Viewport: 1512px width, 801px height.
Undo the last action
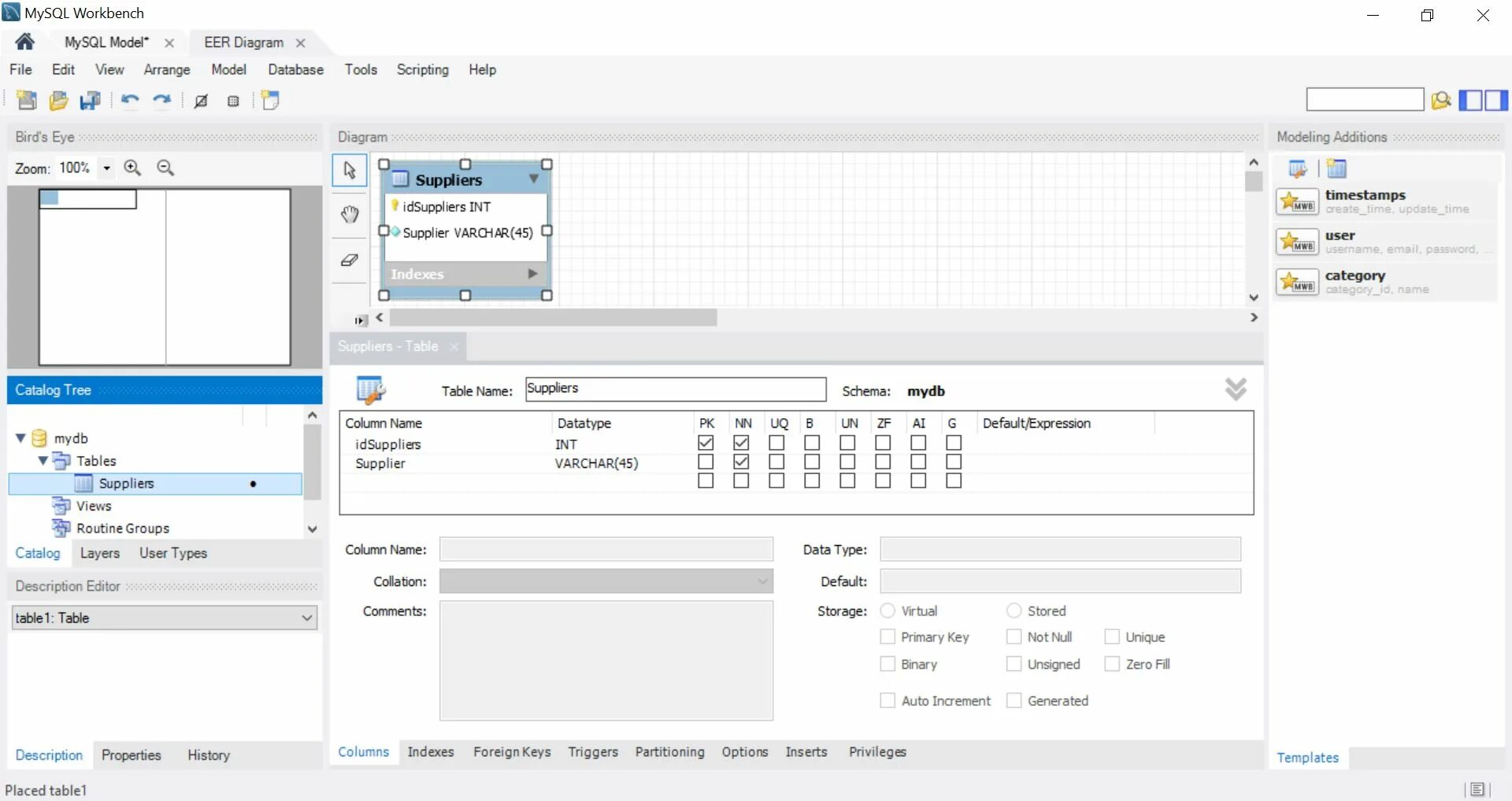(130, 100)
